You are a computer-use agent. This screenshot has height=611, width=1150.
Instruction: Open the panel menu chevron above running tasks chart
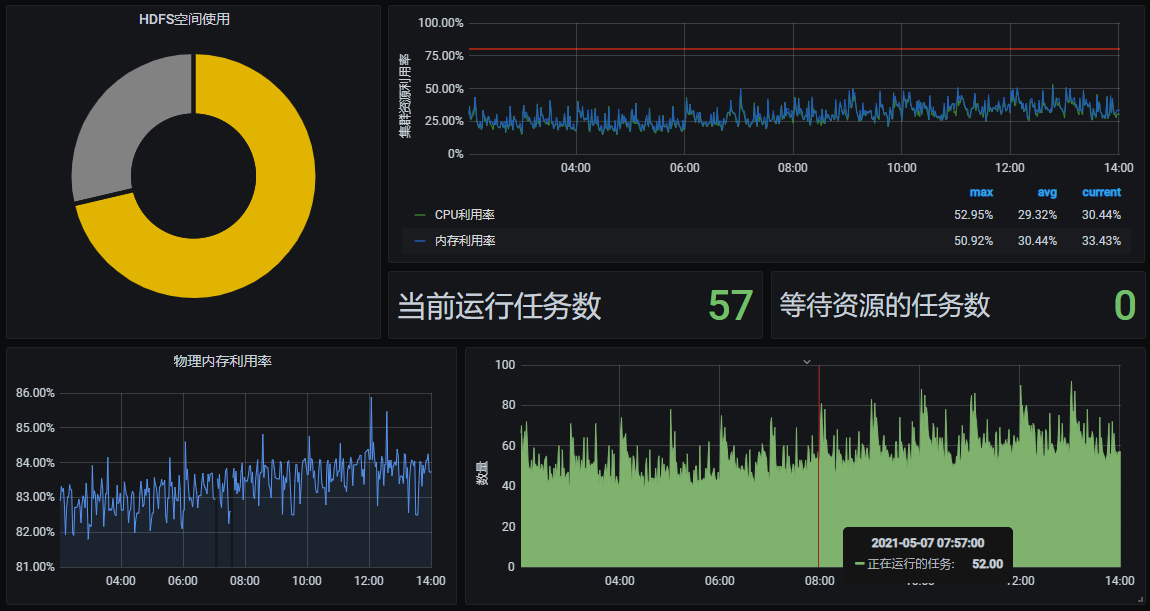click(807, 362)
